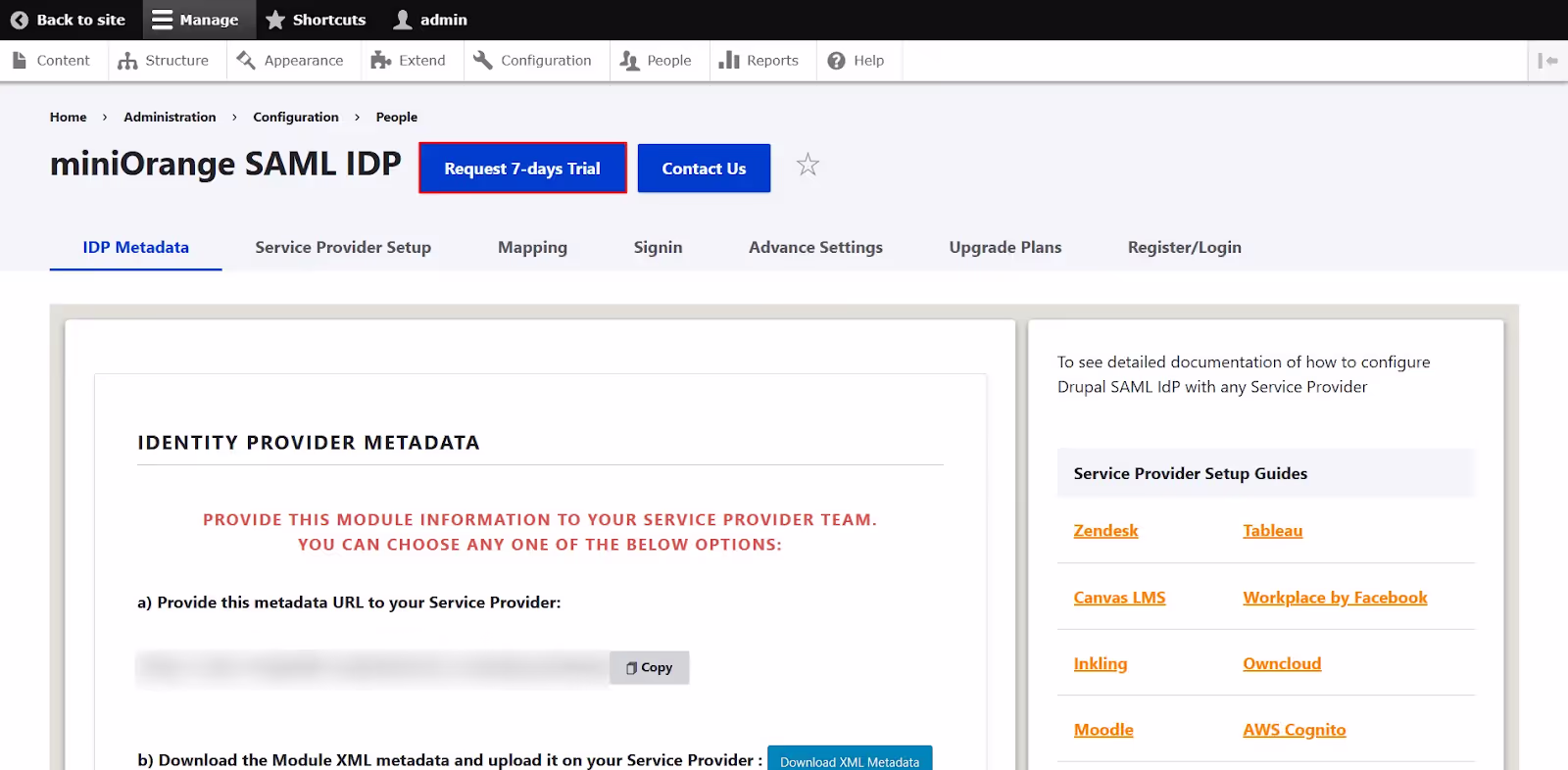Viewport: 1568px width, 770px height.
Task: Open the Register/Login tab
Action: [x=1184, y=248]
